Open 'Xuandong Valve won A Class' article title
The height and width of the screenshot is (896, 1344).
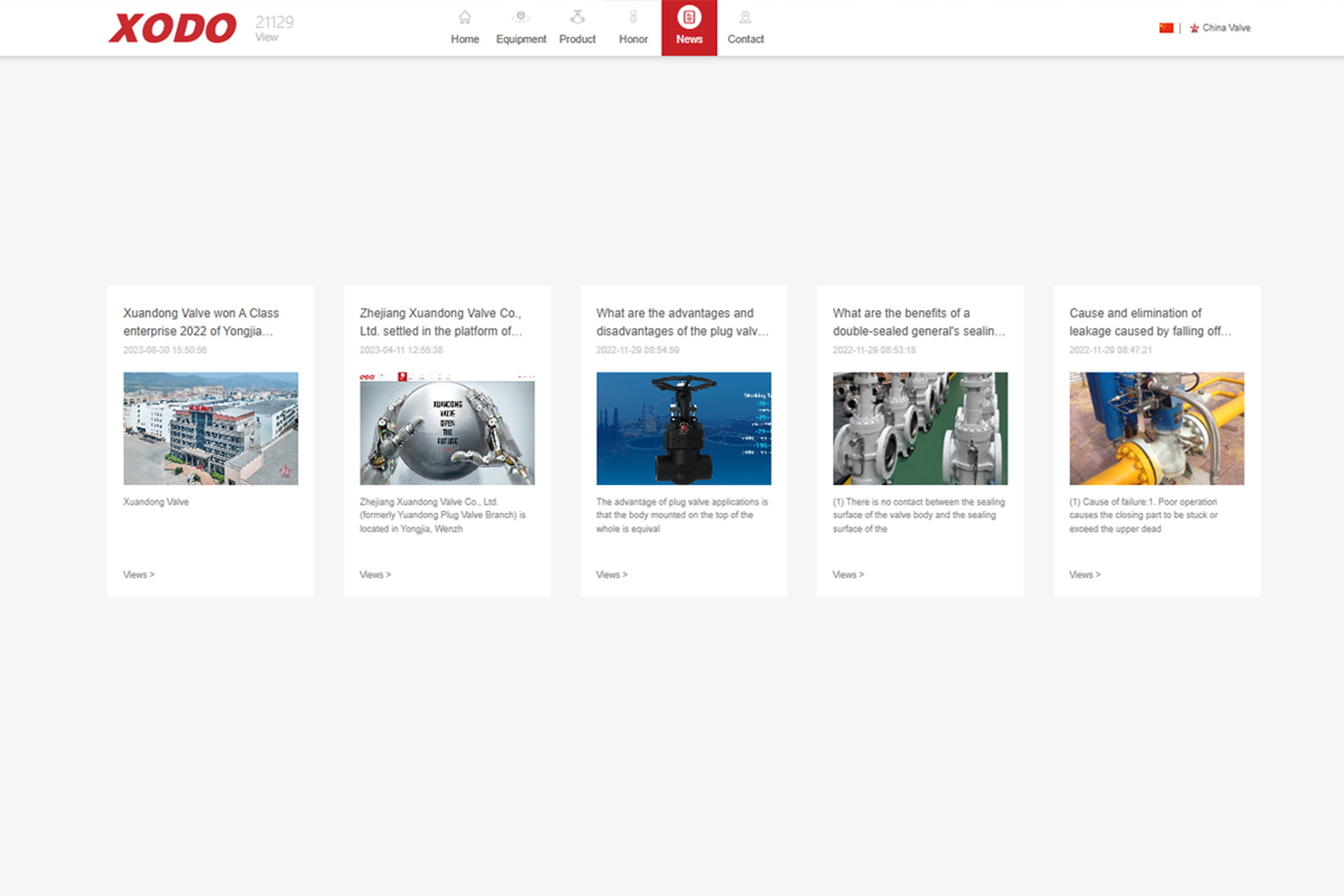point(201,322)
